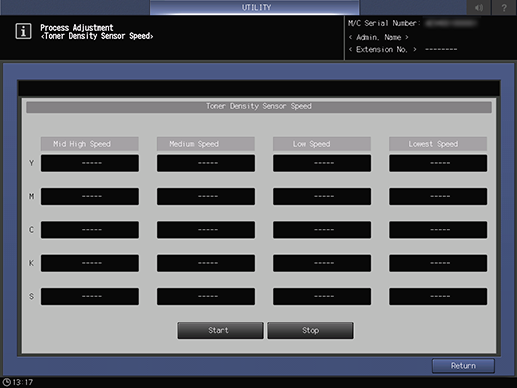Click the Medium Speed column header

pyautogui.click(x=206, y=144)
